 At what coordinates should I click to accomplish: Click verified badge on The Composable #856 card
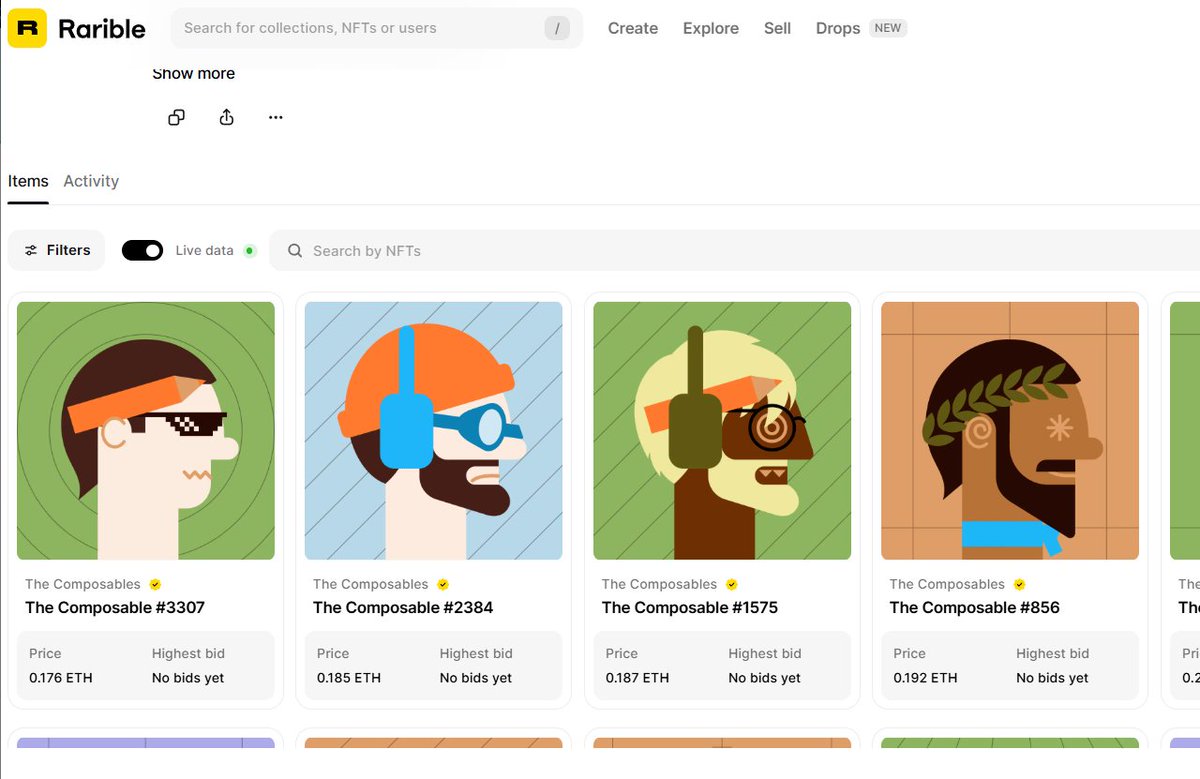tap(1019, 584)
